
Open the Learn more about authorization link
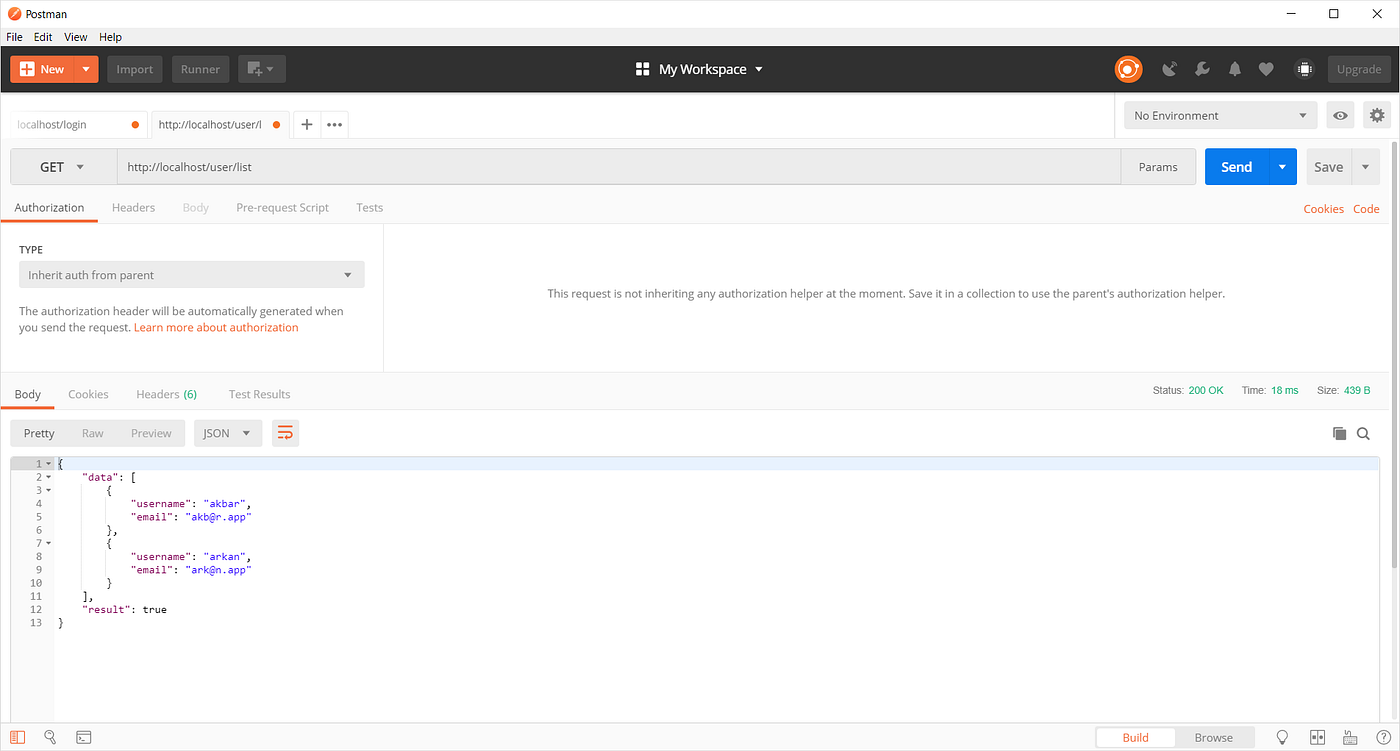pos(216,327)
